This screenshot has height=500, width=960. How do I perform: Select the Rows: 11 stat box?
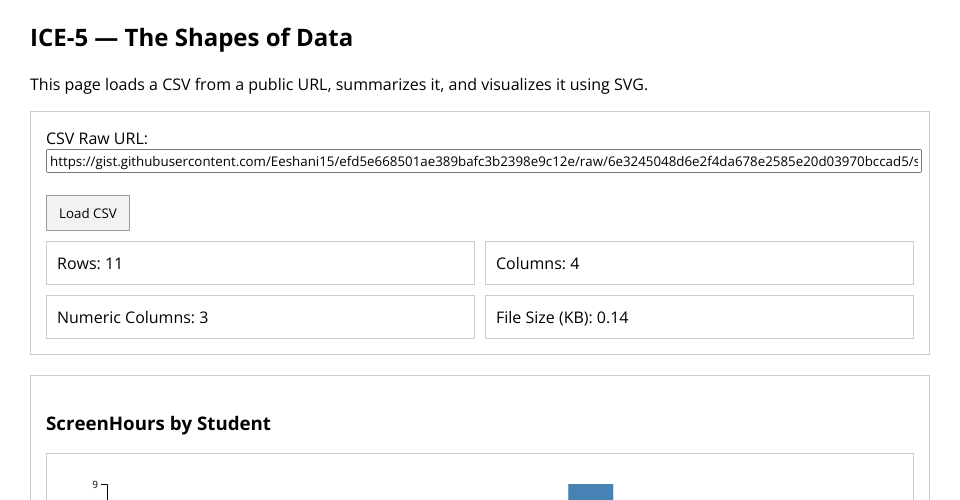tap(260, 263)
